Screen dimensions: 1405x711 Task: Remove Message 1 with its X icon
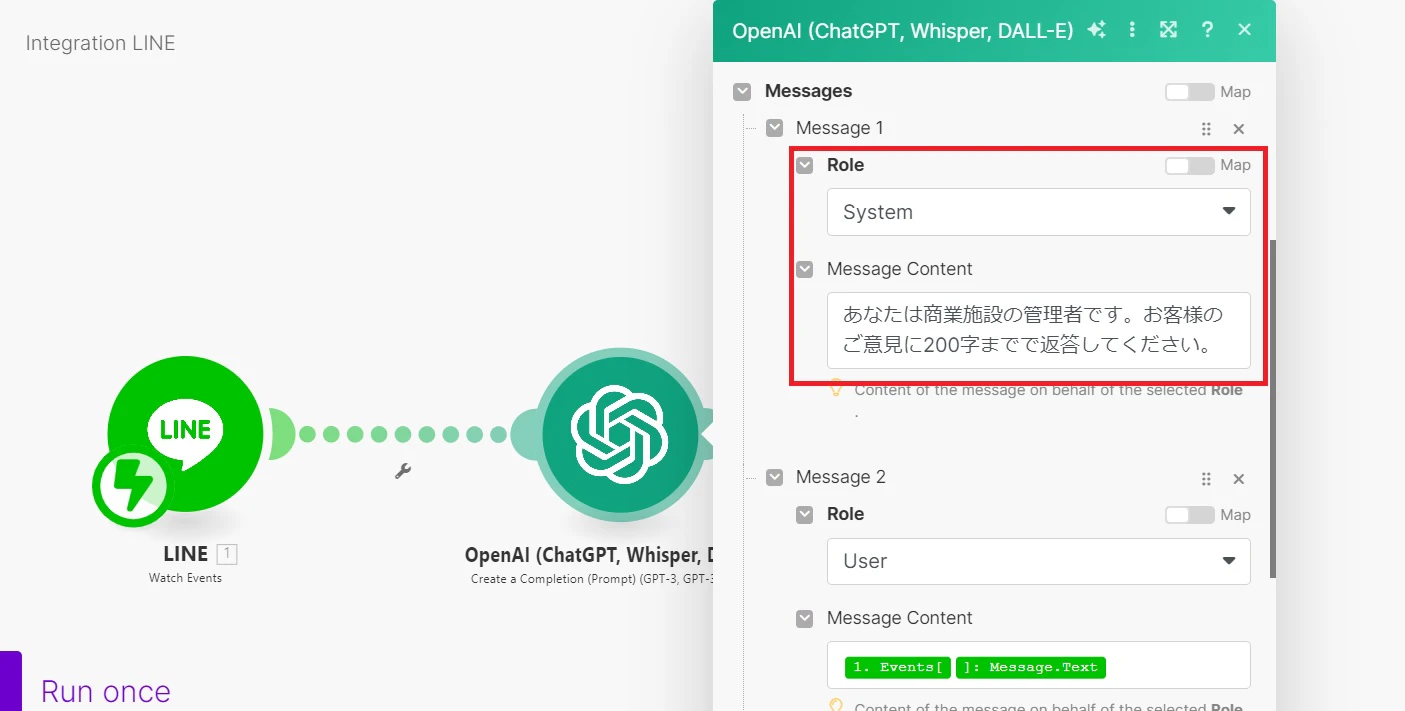click(1238, 129)
